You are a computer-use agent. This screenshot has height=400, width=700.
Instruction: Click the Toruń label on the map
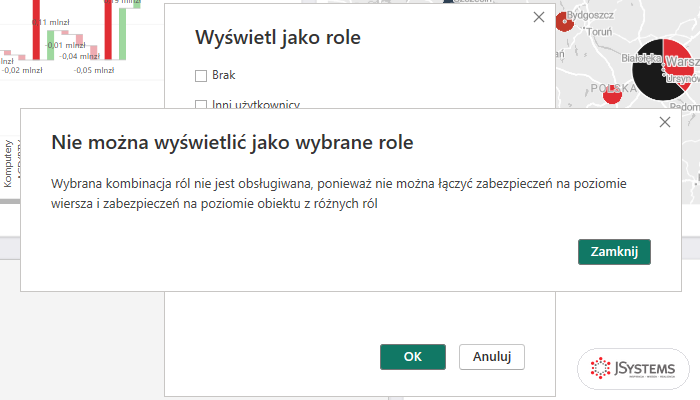599,32
